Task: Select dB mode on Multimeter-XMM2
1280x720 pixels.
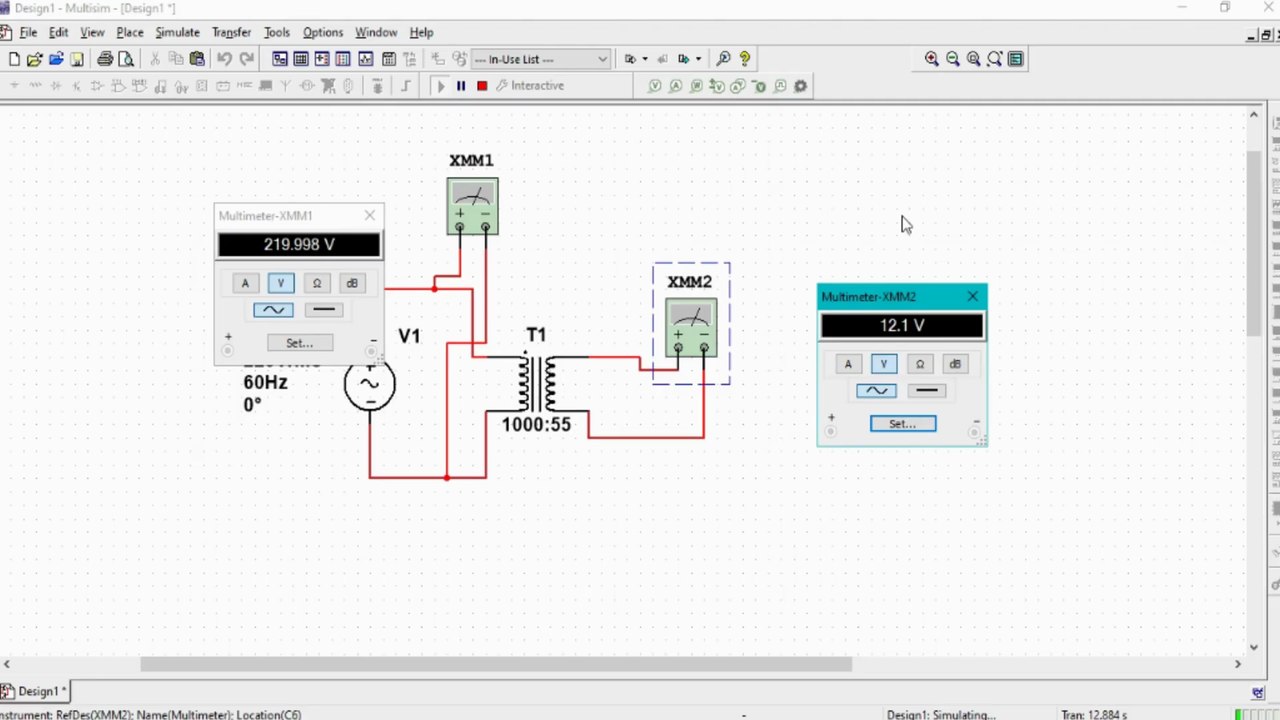Action: point(955,364)
